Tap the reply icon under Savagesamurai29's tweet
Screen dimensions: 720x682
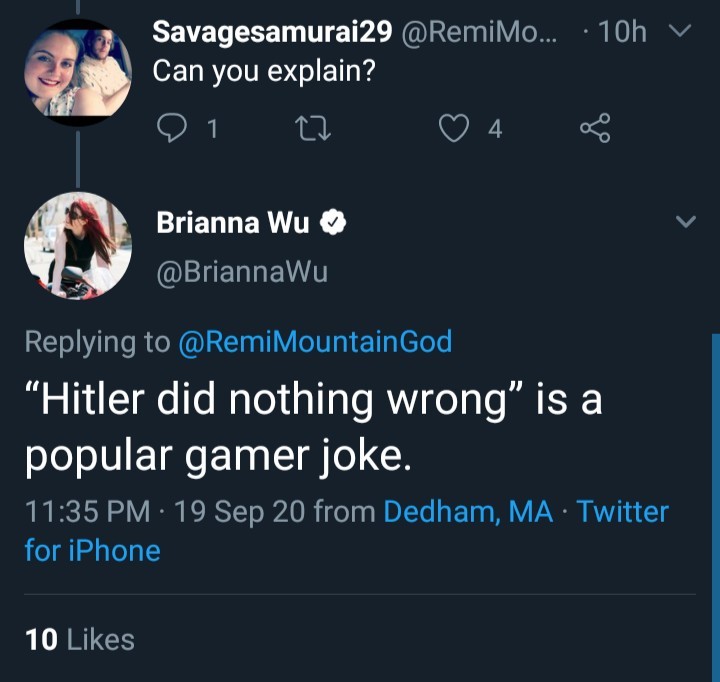click(x=173, y=127)
